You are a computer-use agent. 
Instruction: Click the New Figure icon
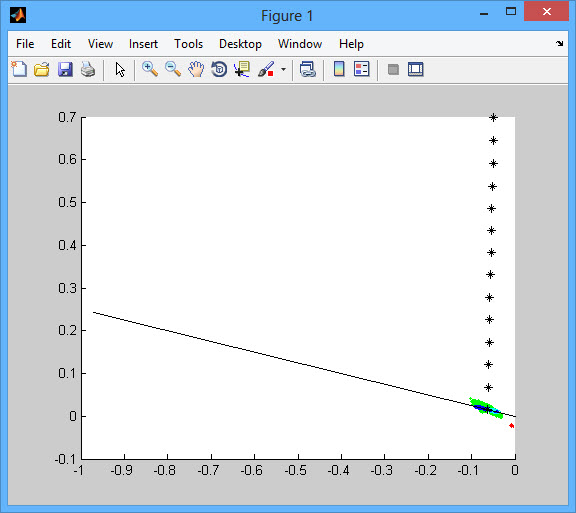19,69
